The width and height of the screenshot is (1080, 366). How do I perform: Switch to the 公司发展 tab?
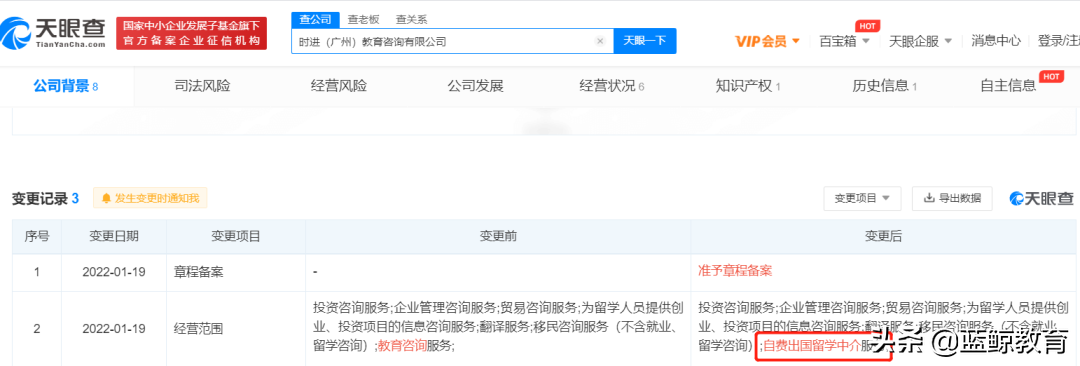475,86
